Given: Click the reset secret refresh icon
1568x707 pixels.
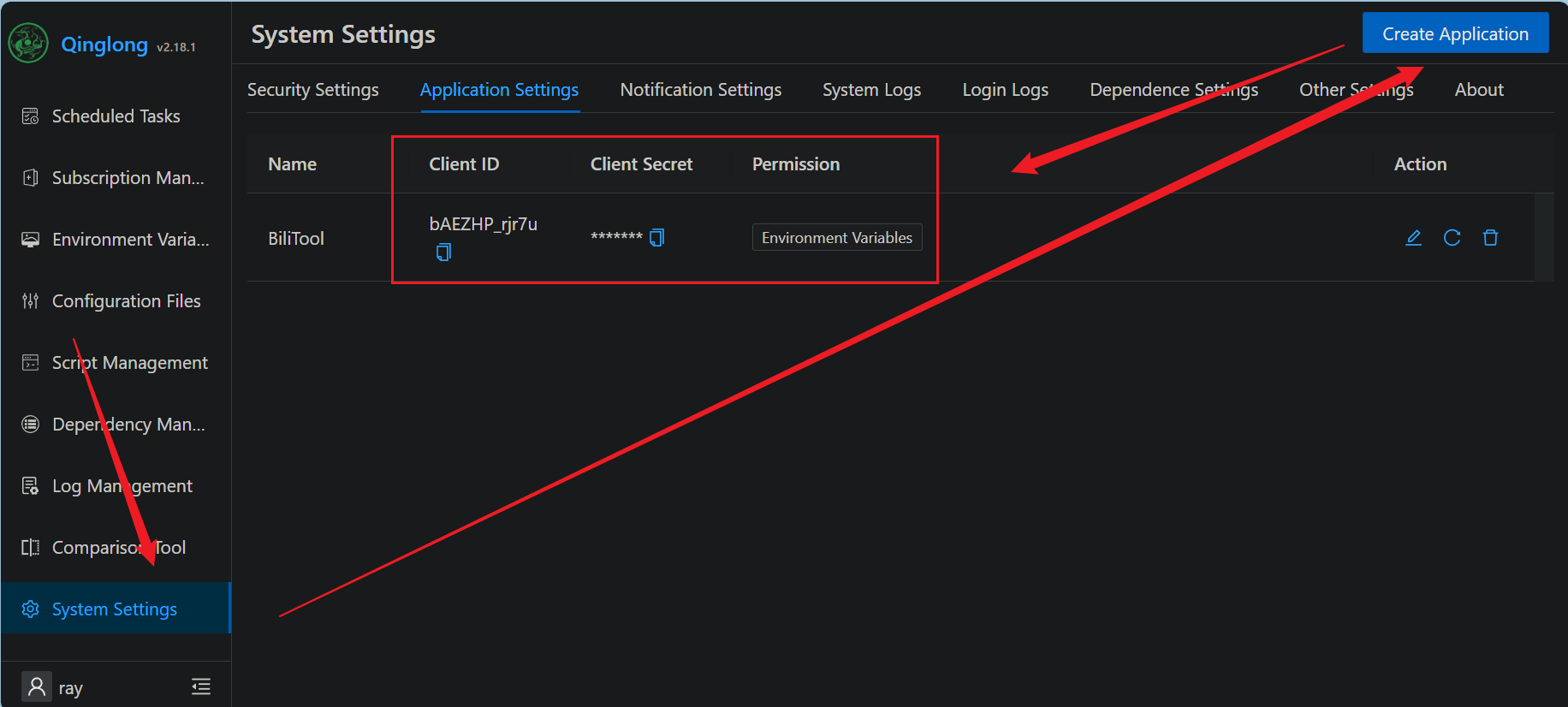Looking at the screenshot, I should [x=1452, y=238].
